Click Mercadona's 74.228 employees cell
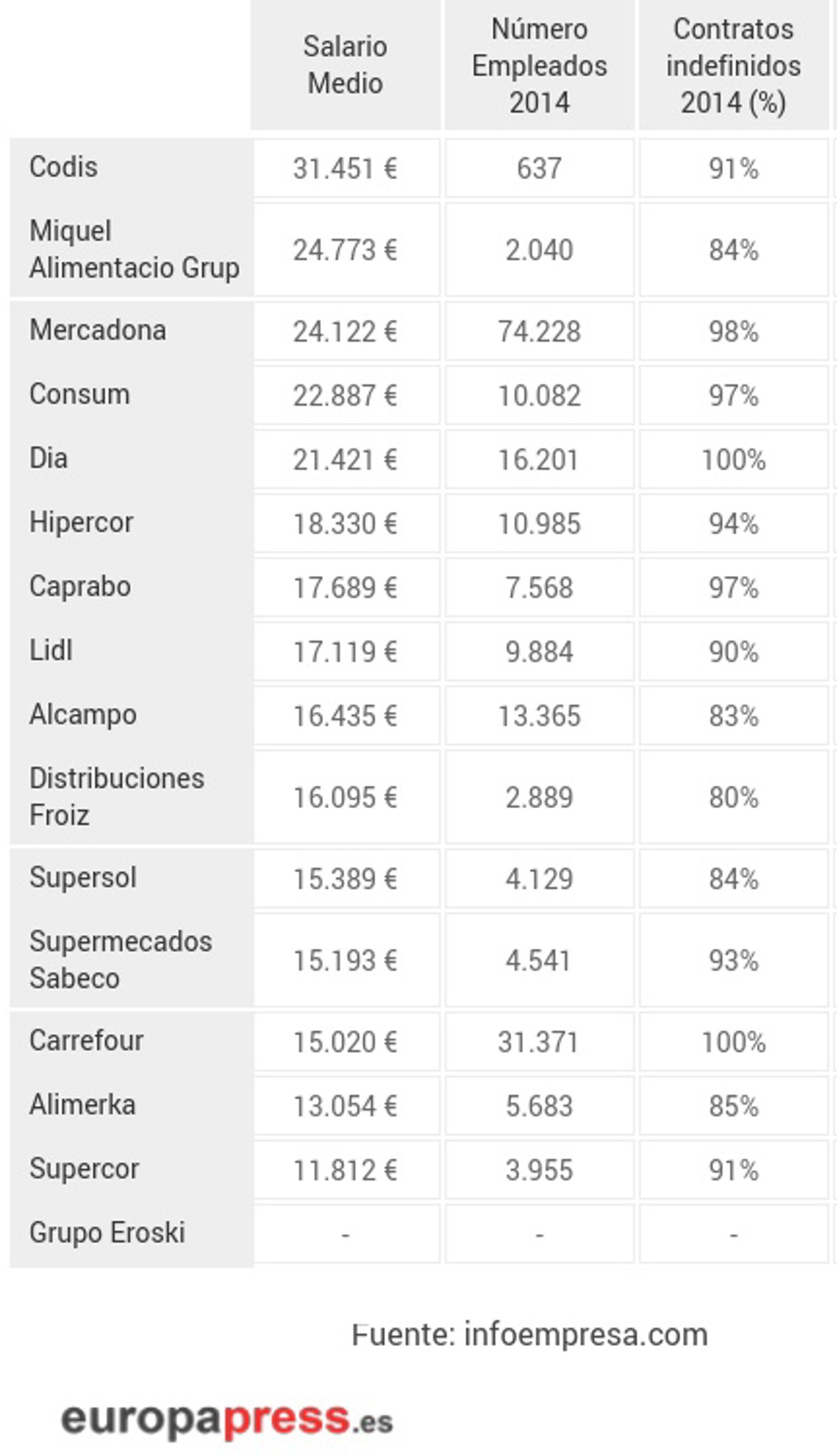837x1456 pixels. 539,332
